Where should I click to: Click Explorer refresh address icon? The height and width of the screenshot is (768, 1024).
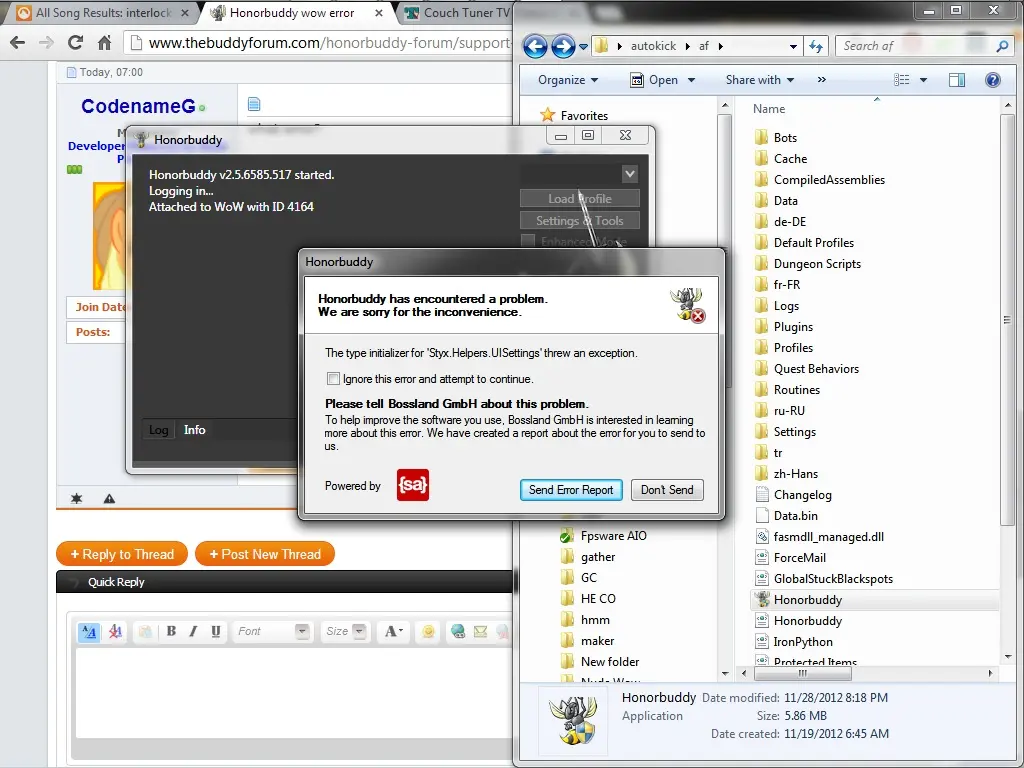coord(816,46)
